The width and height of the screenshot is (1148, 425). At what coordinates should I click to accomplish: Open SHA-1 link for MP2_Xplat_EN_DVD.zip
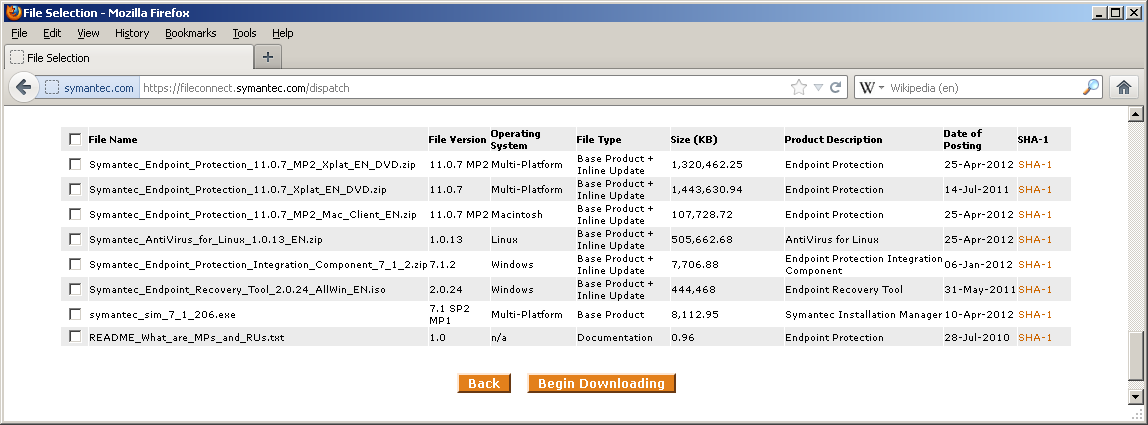click(x=1035, y=165)
